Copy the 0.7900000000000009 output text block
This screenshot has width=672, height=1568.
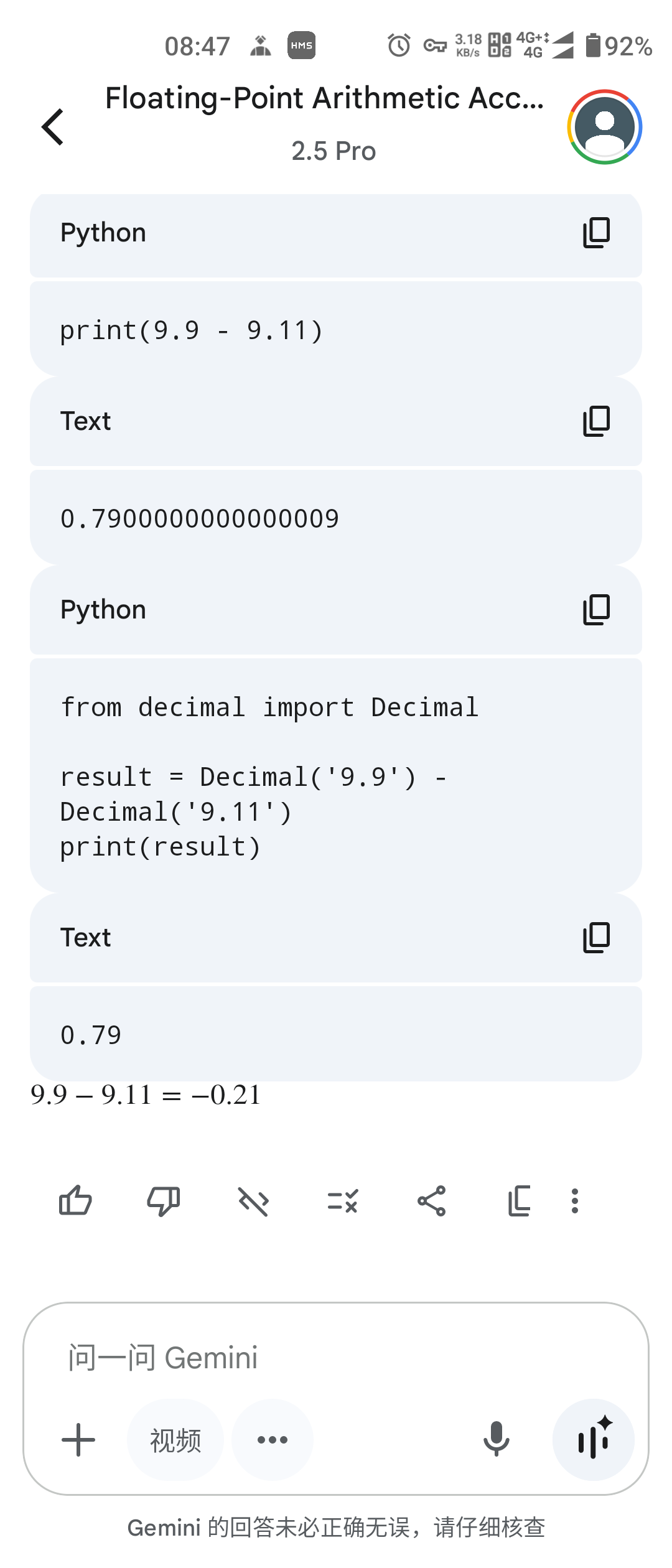point(596,421)
